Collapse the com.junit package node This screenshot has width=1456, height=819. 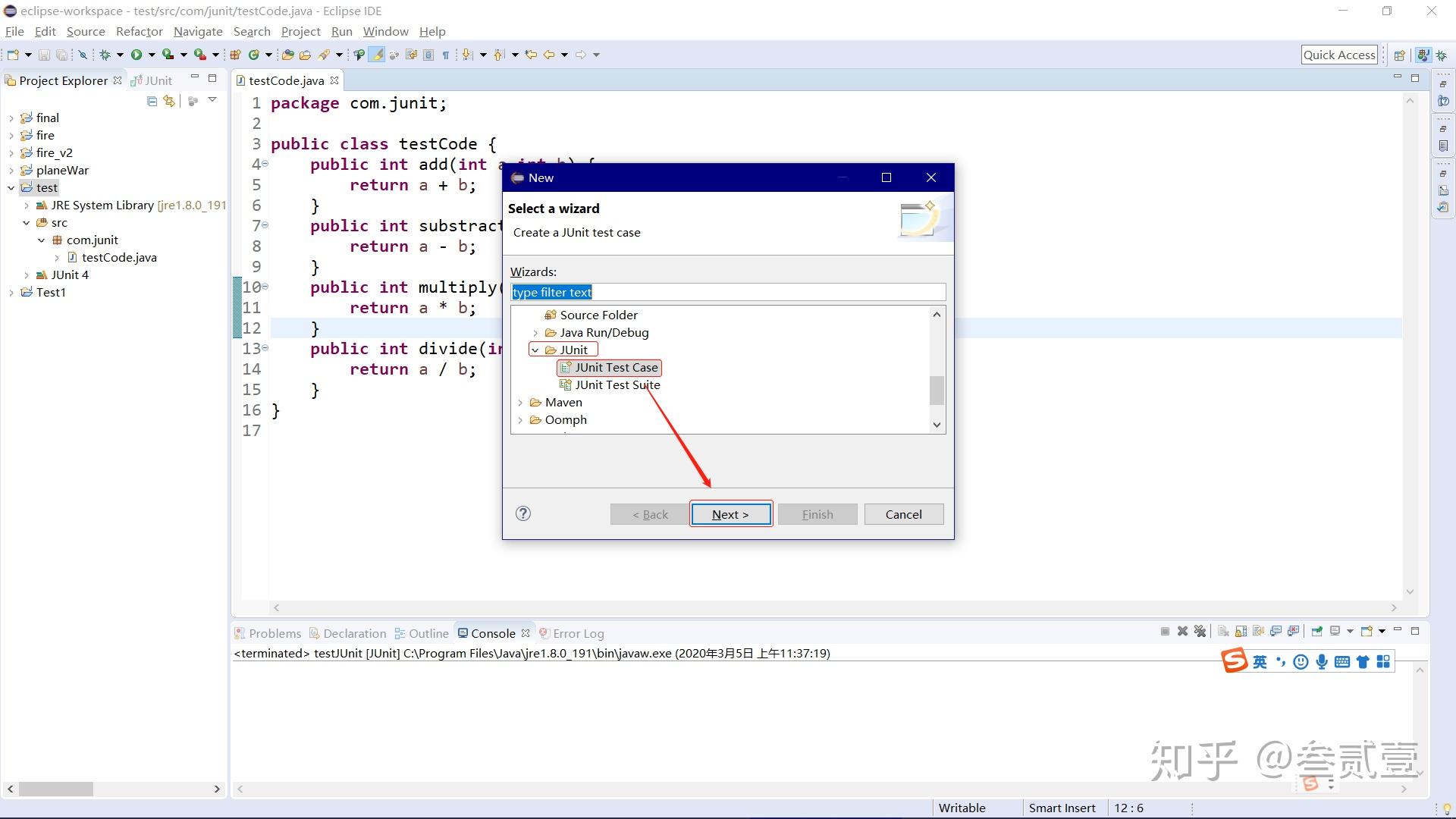[x=42, y=240]
